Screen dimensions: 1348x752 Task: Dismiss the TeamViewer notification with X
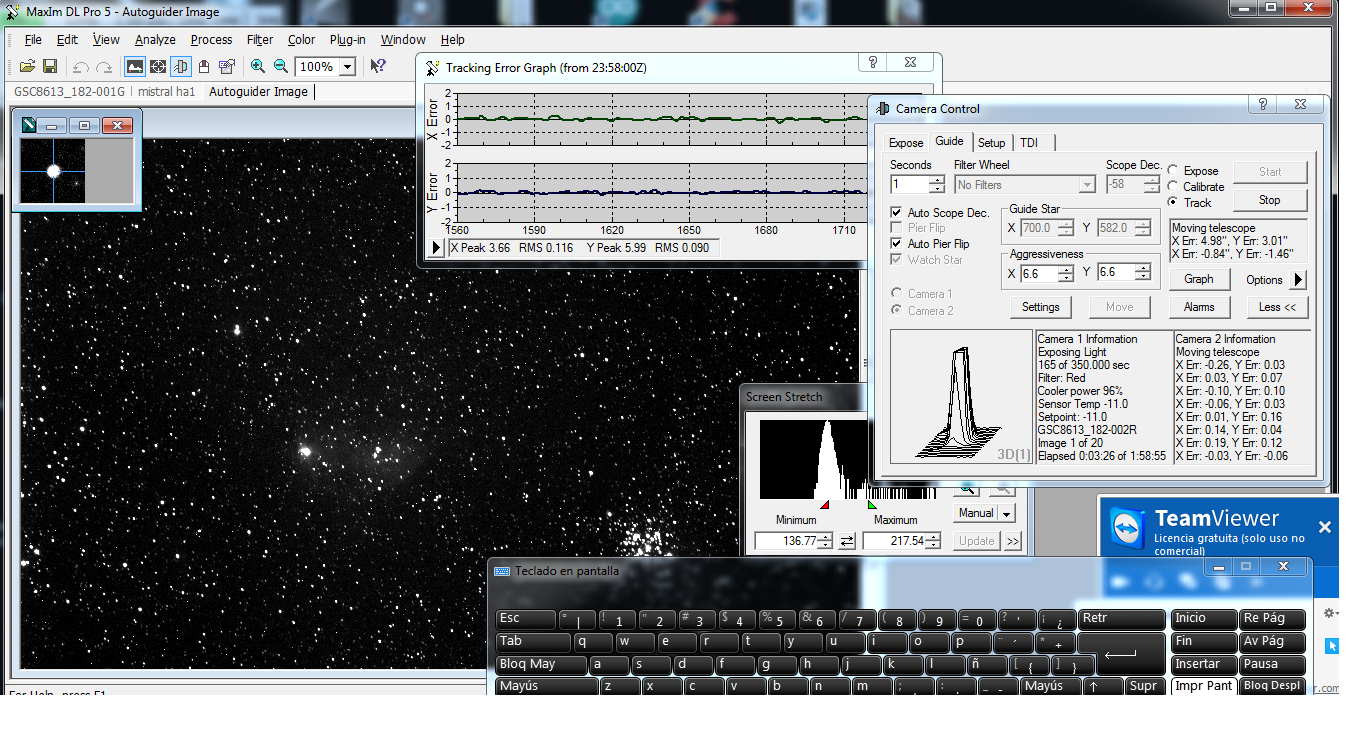pos(1325,527)
